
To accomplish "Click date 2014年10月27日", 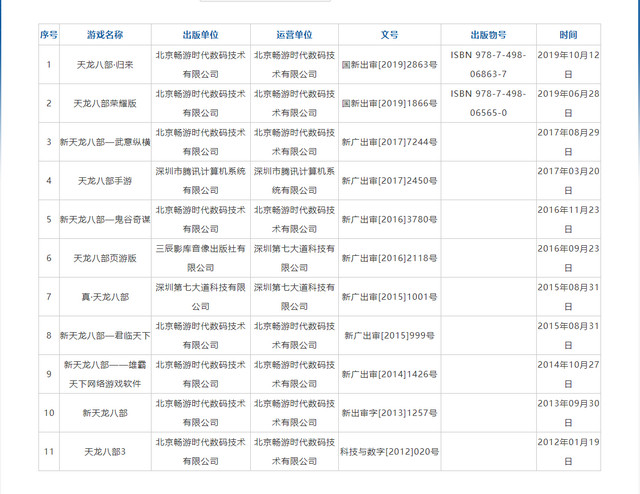I will pos(568,374).
